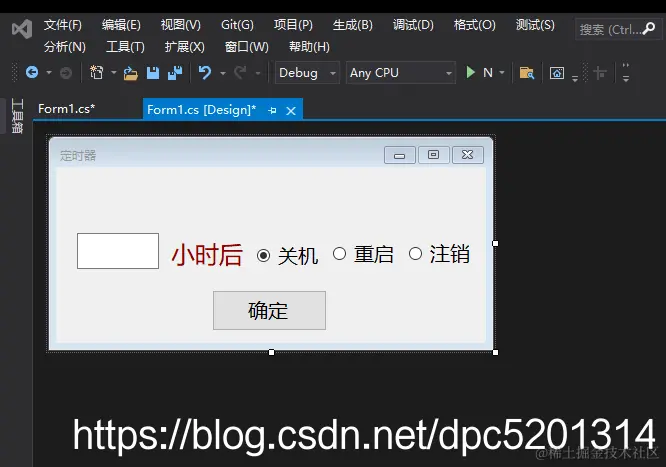Click the Find in Files folder icon
Image resolution: width=666 pixels, height=467 pixels.
click(527, 73)
